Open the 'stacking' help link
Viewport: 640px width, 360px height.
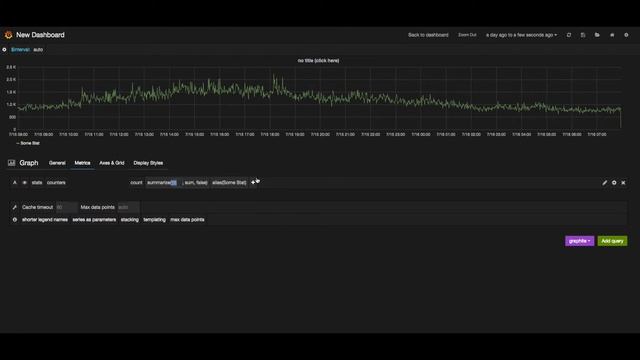click(x=130, y=220)
